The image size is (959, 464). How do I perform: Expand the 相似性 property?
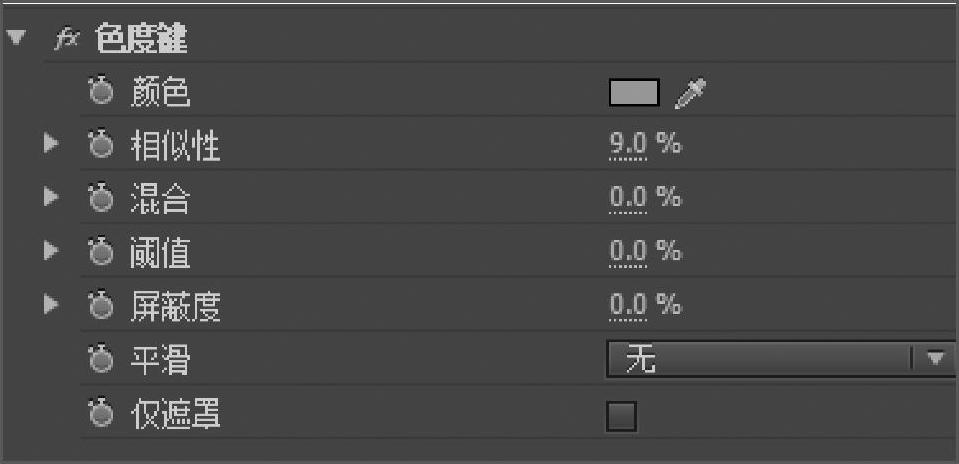51,146
